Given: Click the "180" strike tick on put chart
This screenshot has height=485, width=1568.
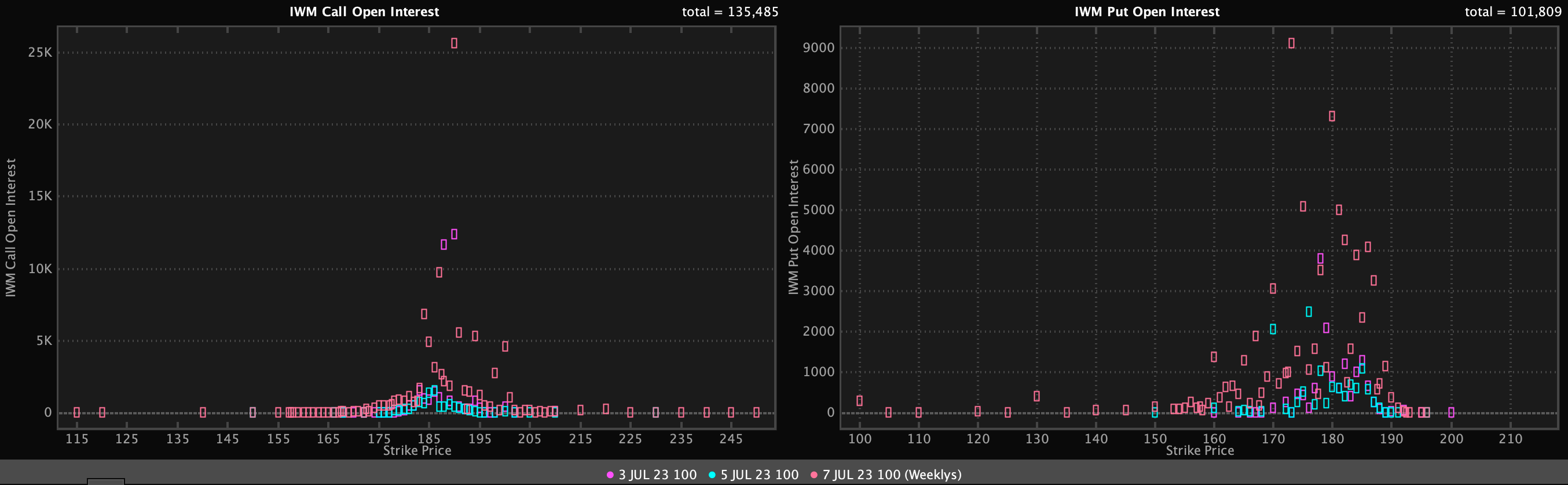Looking at the screenshot, I should [1332, 439].
